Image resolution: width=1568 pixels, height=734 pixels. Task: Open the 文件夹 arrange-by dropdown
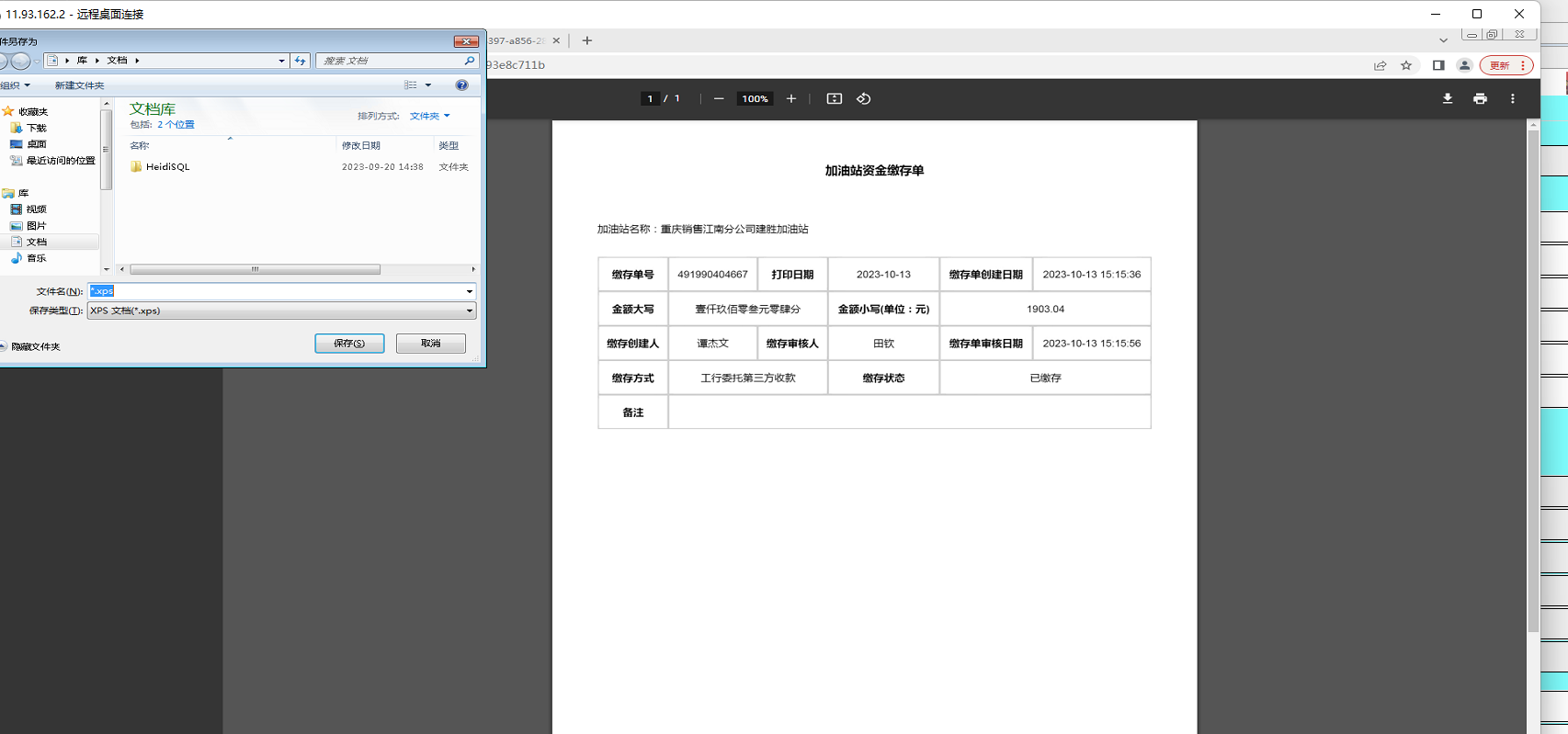(x=429, y=116)
